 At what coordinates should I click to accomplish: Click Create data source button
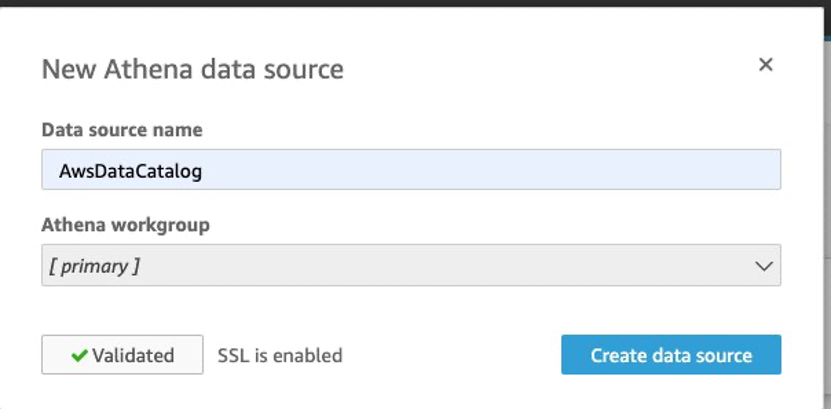tap(670, 355)
